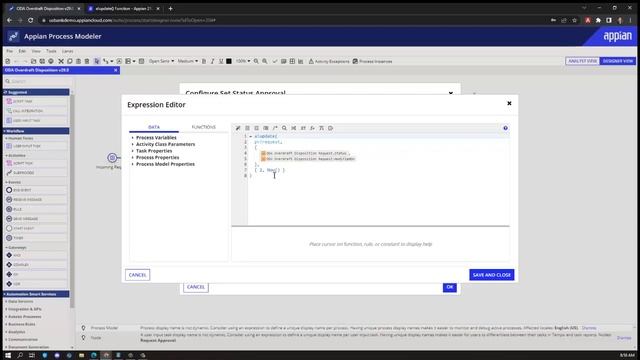640x360 pixels.
Task: Select Timer event in palette
Action: [x=36, y=238]
